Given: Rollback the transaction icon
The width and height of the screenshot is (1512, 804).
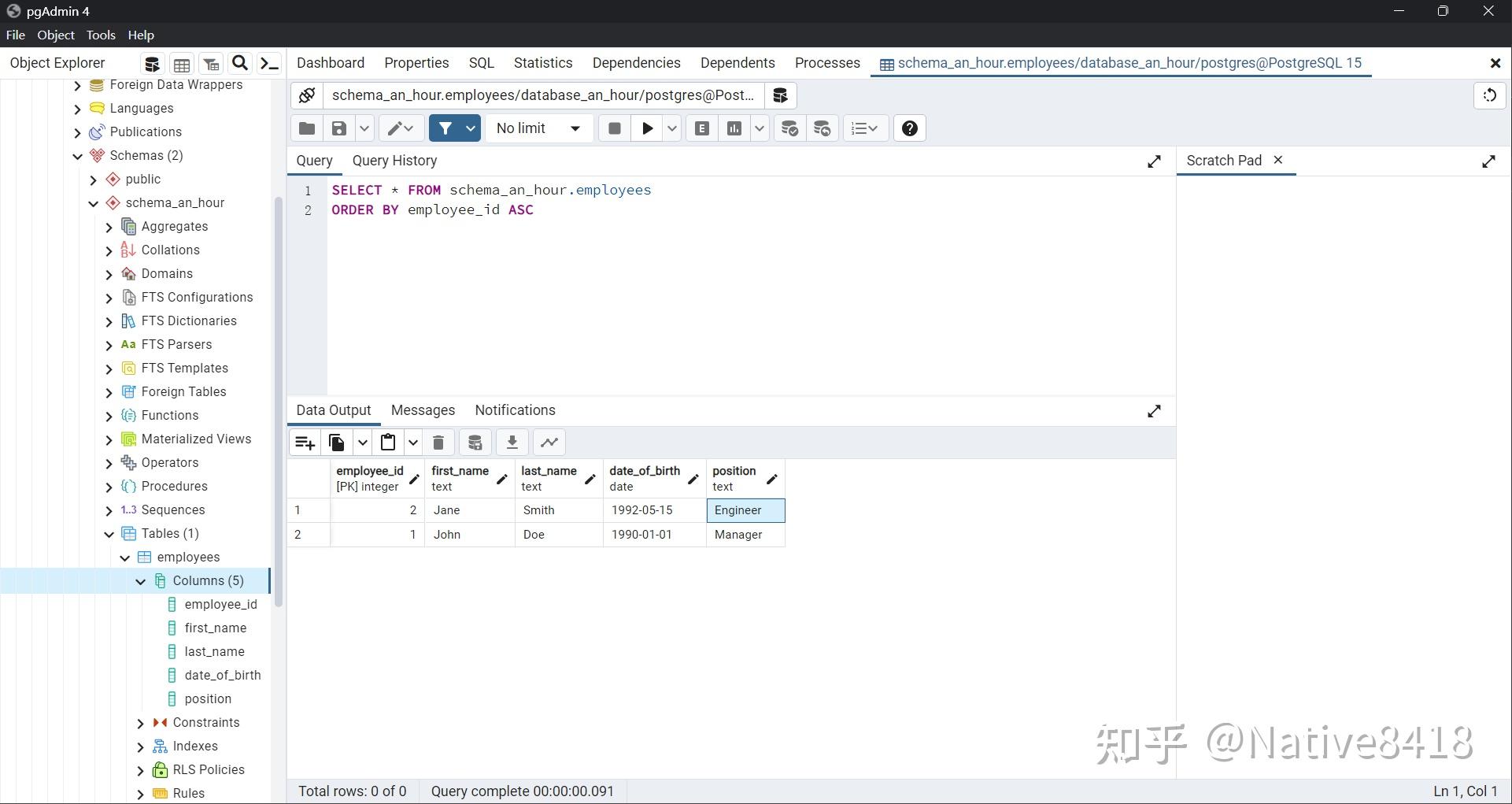Looking at the screenshot, I should pos(822,128).
